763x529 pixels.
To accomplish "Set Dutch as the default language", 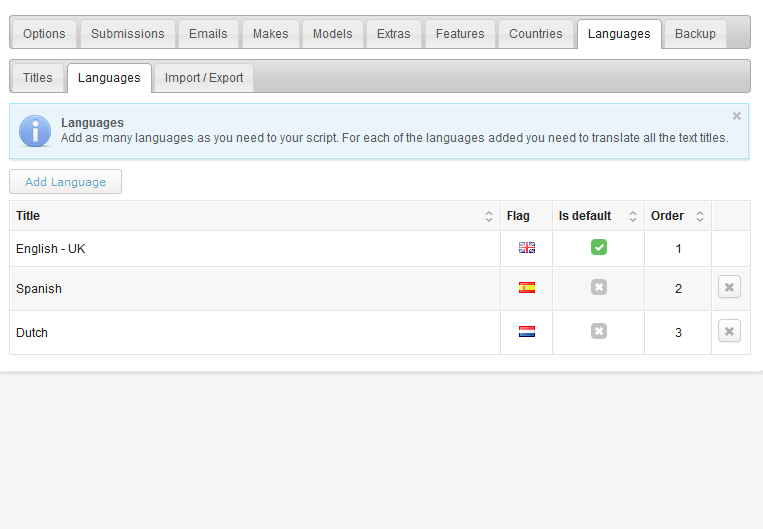I will [x=599, y=331].
